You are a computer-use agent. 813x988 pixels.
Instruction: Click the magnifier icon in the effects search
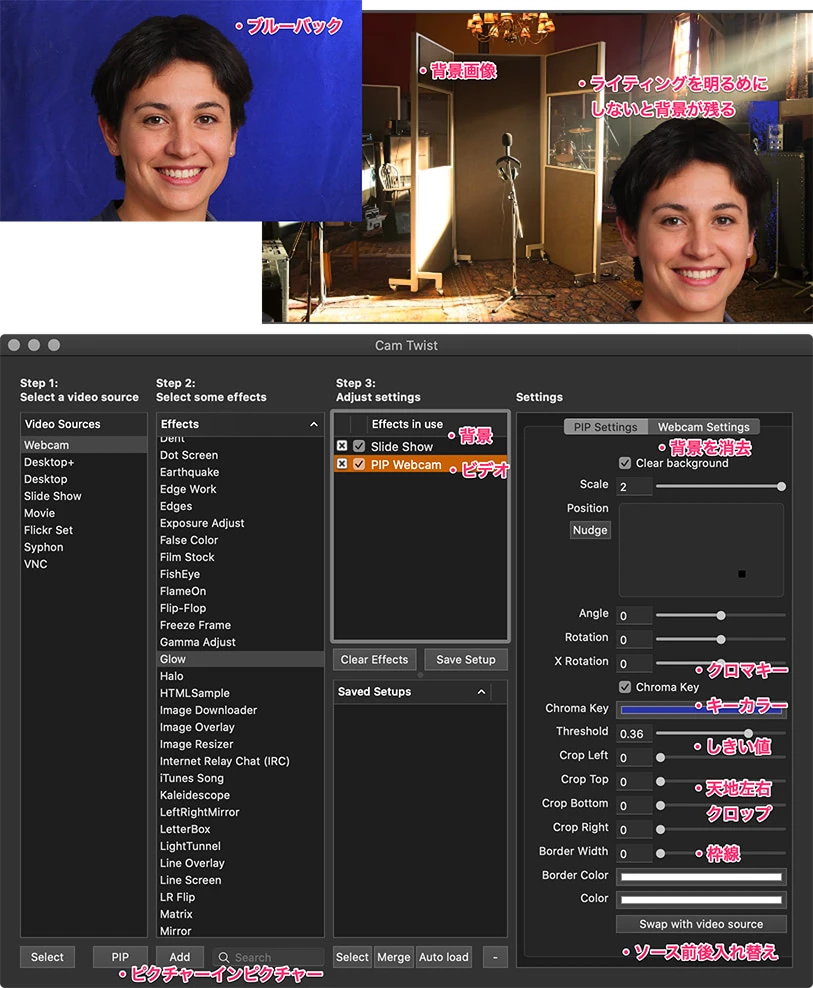(x=224, y=957)
